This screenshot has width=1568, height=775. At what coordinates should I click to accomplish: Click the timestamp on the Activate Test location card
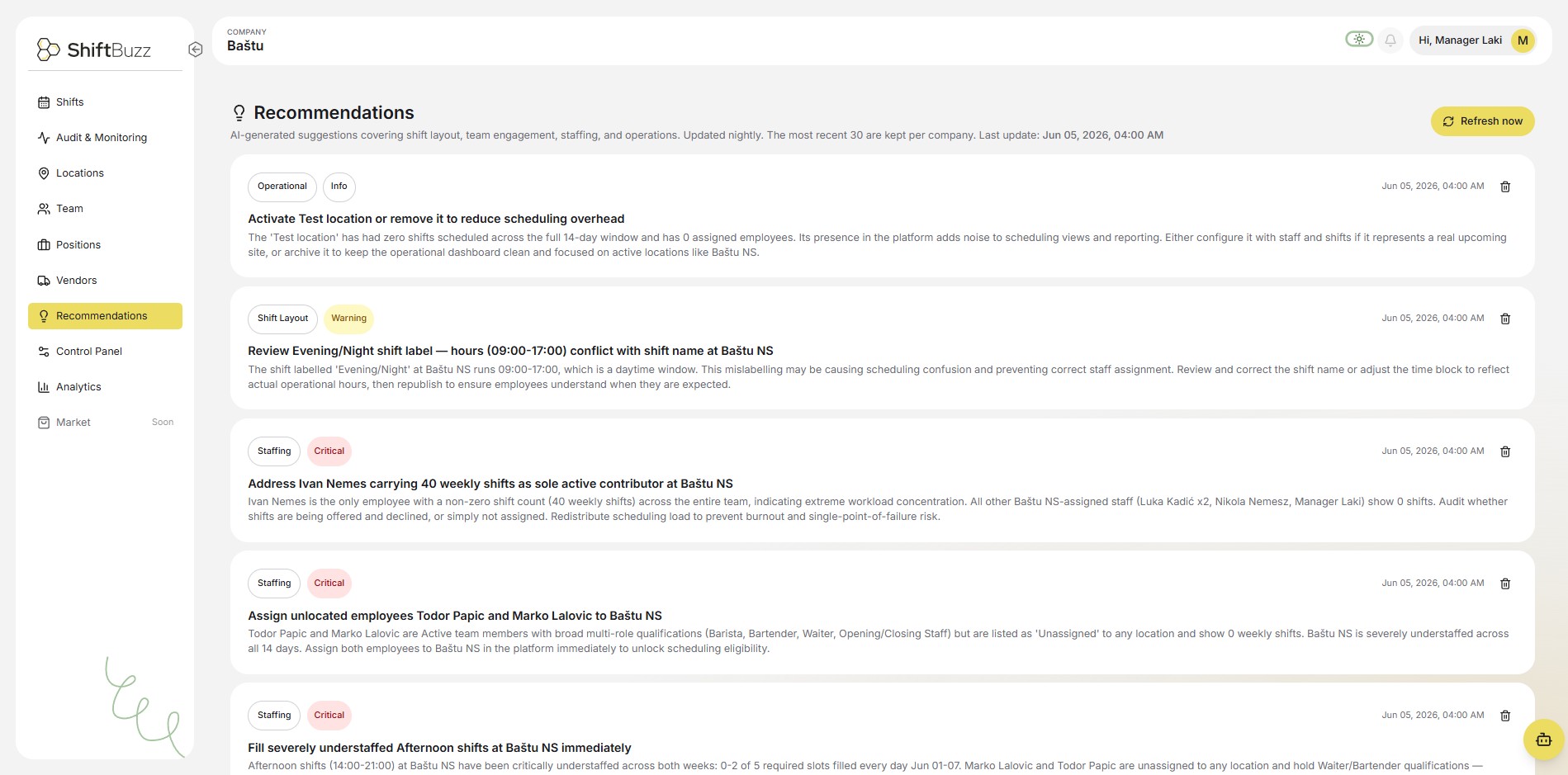[x=1433, y=187]
